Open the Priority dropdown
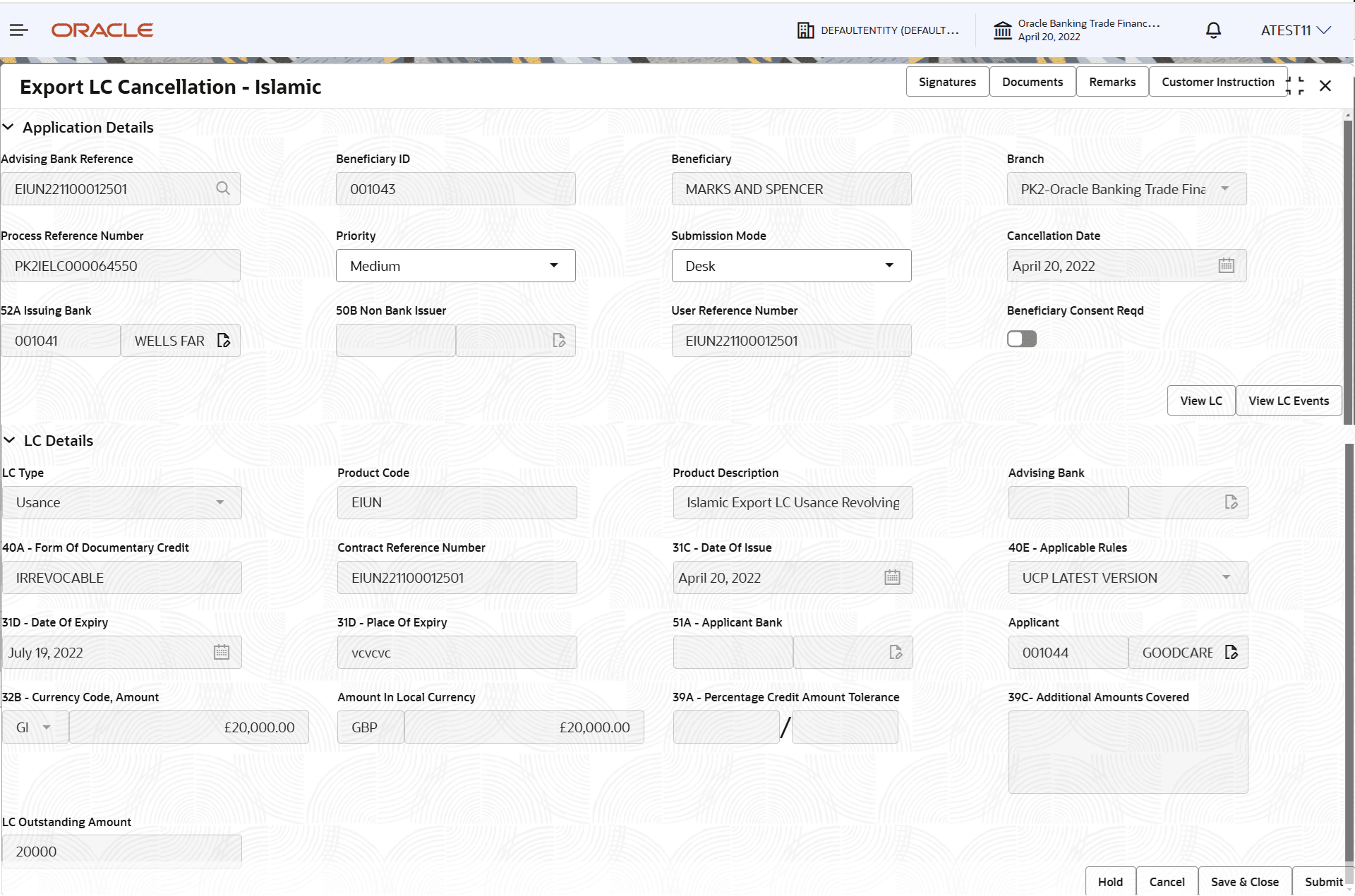Viewport: 1355px width, 896px height. (x=553, y=265)
